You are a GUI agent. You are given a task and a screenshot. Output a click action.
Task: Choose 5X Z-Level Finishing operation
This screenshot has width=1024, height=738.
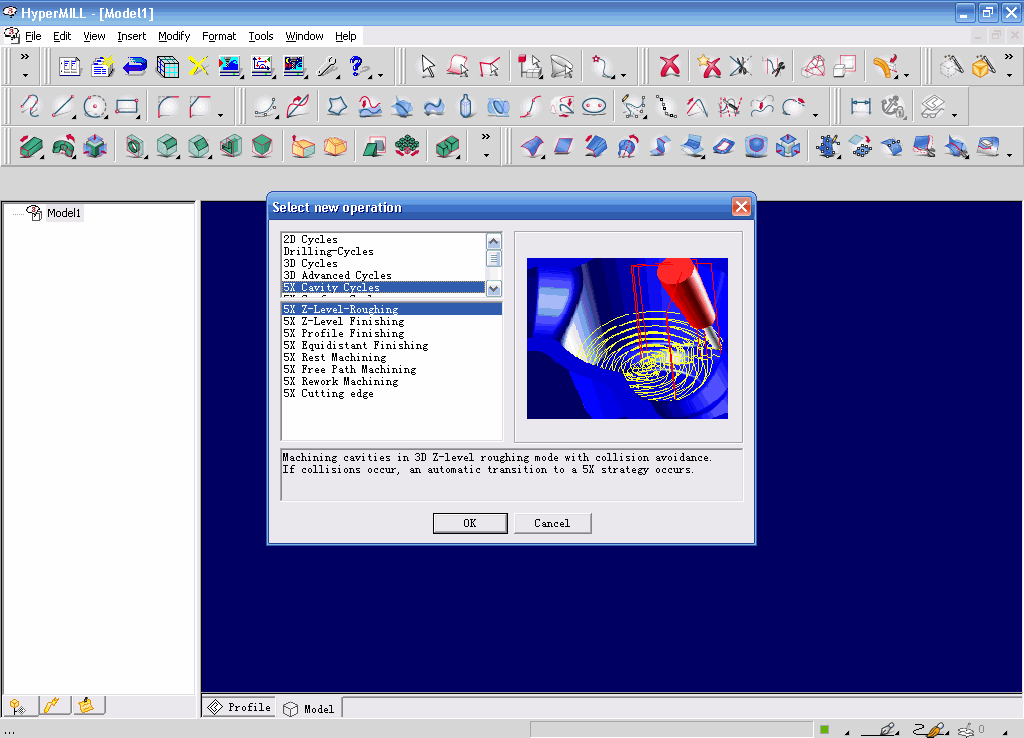click(344, 321)
